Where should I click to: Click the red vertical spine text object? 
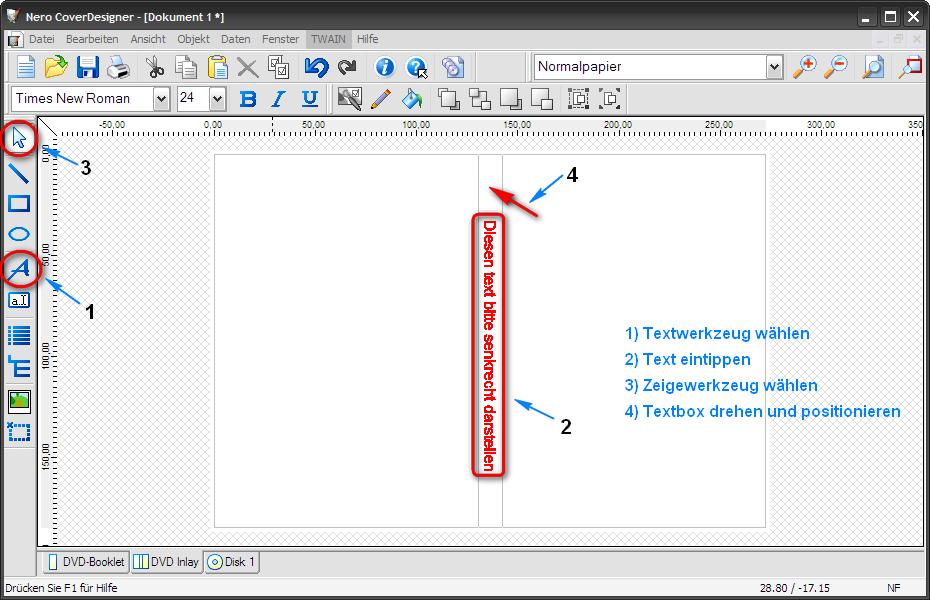[x=489, y=345]
